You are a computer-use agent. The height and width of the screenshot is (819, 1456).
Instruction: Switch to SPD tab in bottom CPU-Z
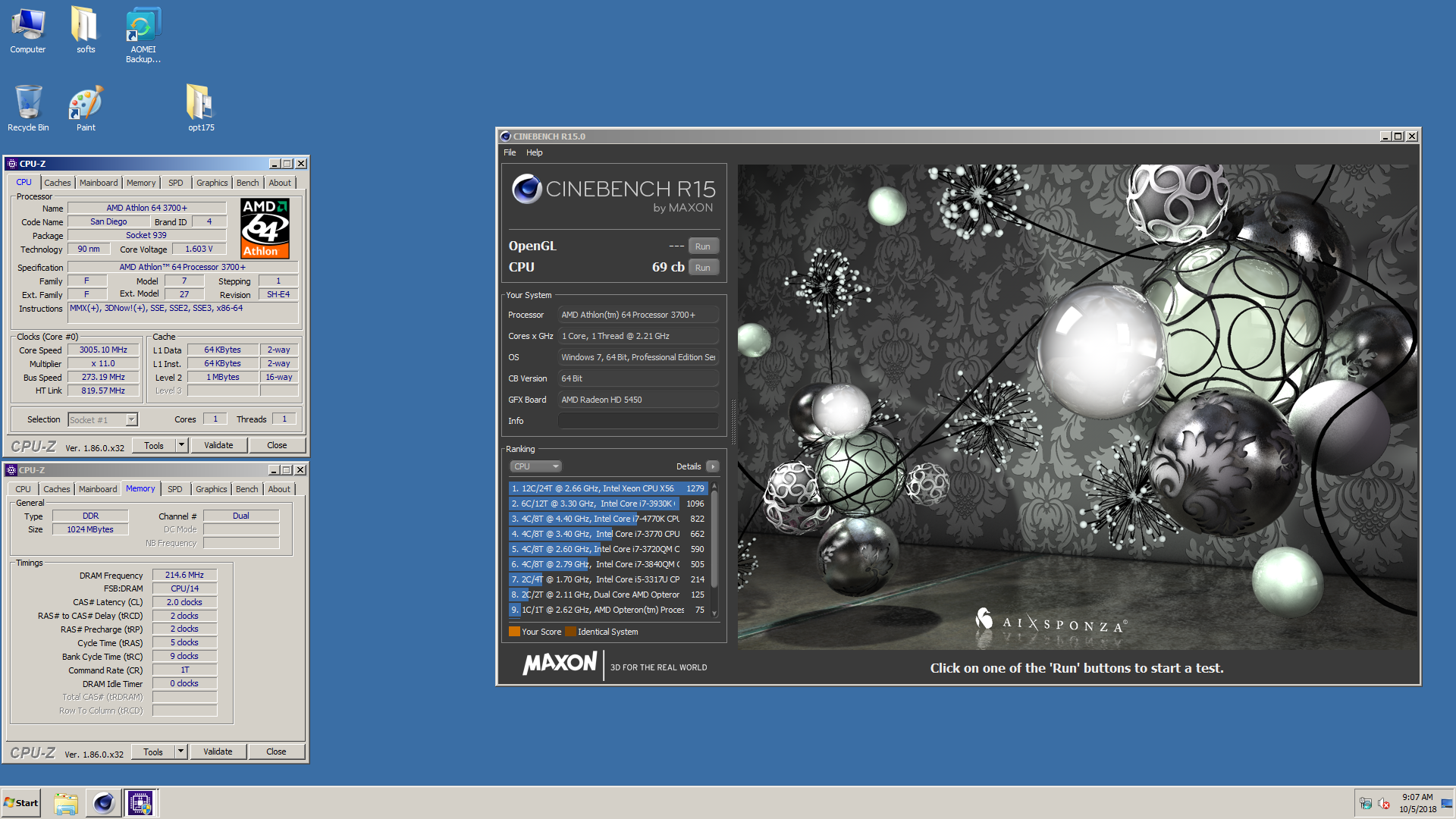click(x=175, y=489)
